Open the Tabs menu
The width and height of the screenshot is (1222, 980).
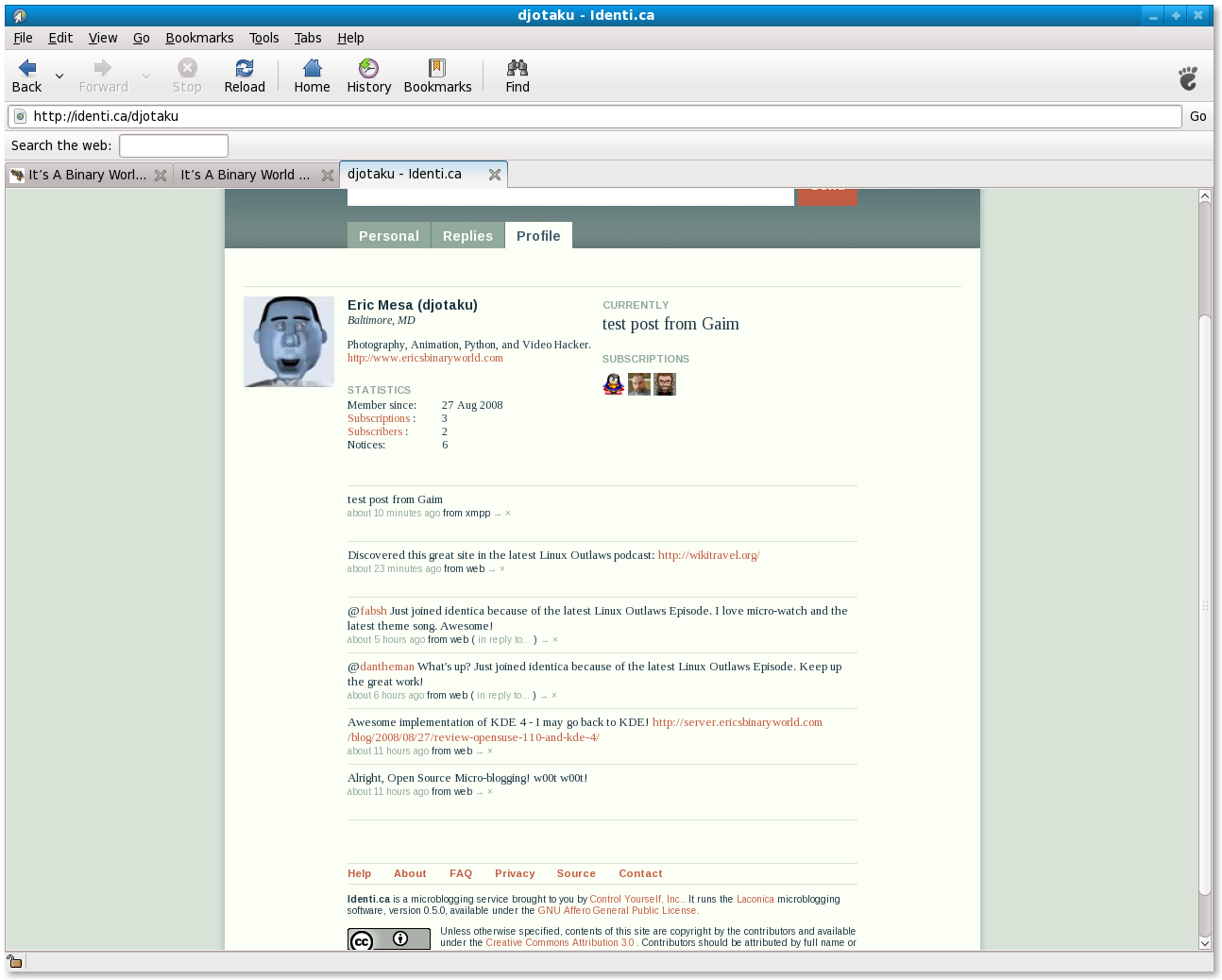click(x=308, y=38)
